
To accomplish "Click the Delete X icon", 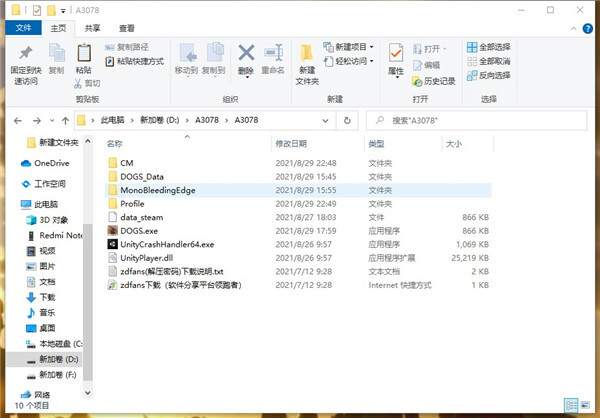I will click(246, 52).
